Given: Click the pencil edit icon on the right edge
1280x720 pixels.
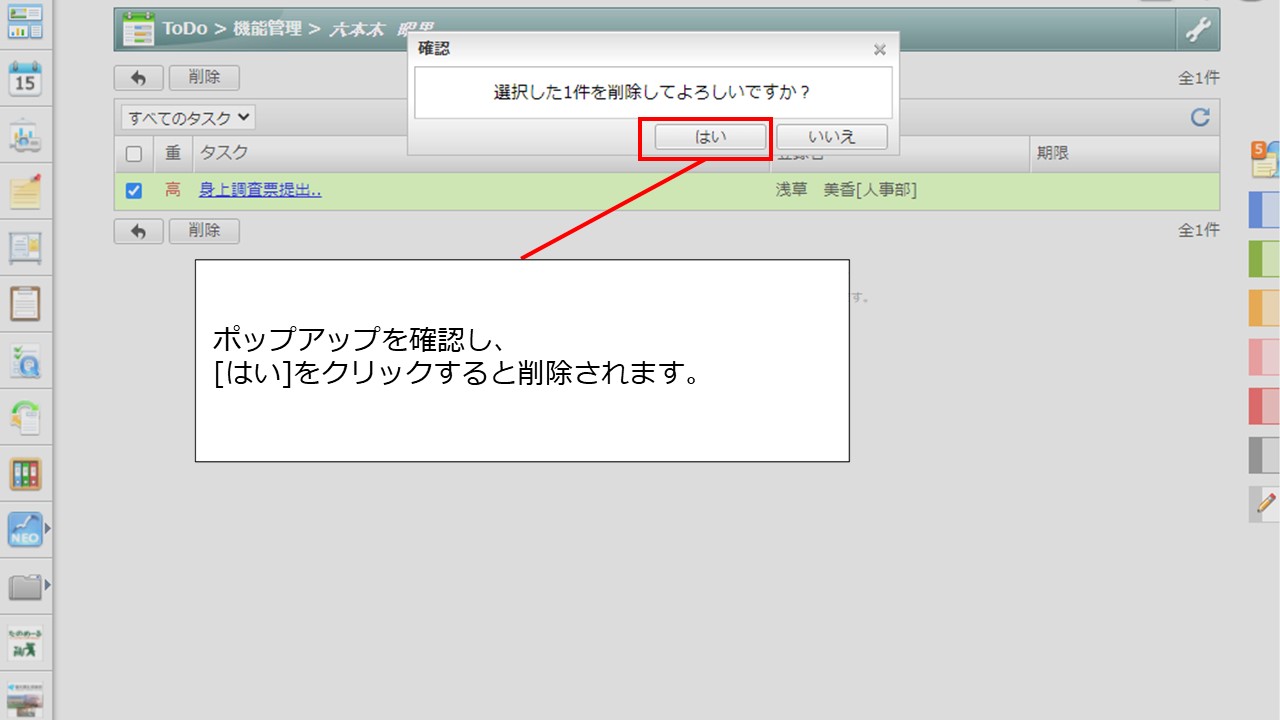Looking at the screenshot, I should click(x=1265, y=504).
